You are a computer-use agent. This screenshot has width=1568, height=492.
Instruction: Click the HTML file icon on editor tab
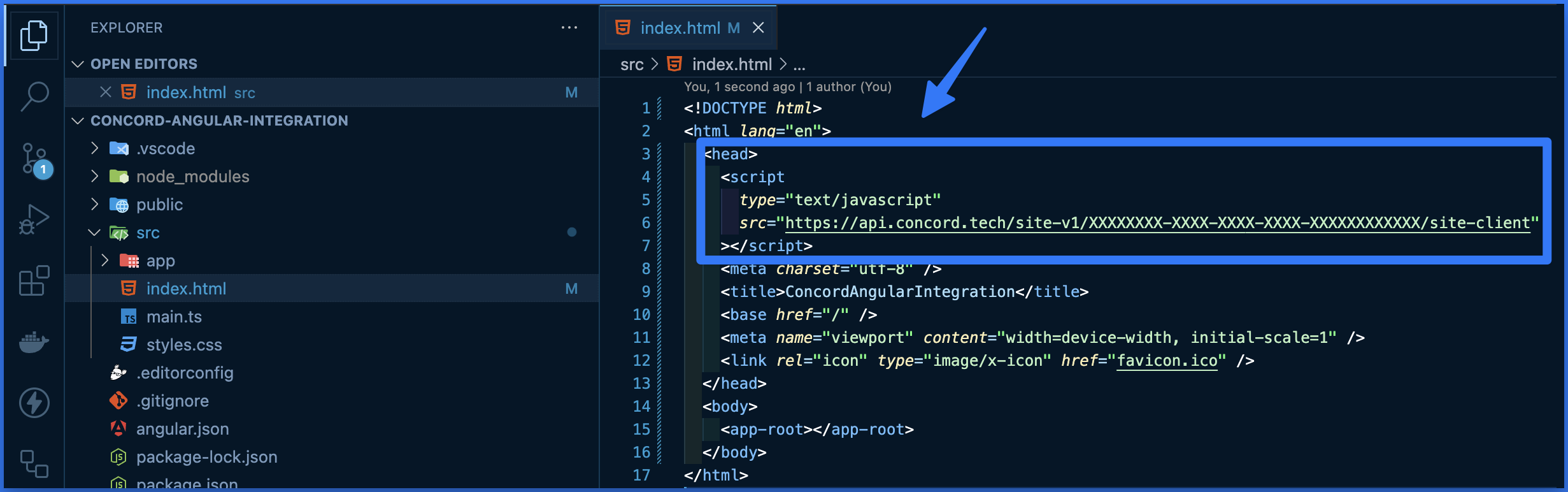pyautogui.click(x=622, y=27)
